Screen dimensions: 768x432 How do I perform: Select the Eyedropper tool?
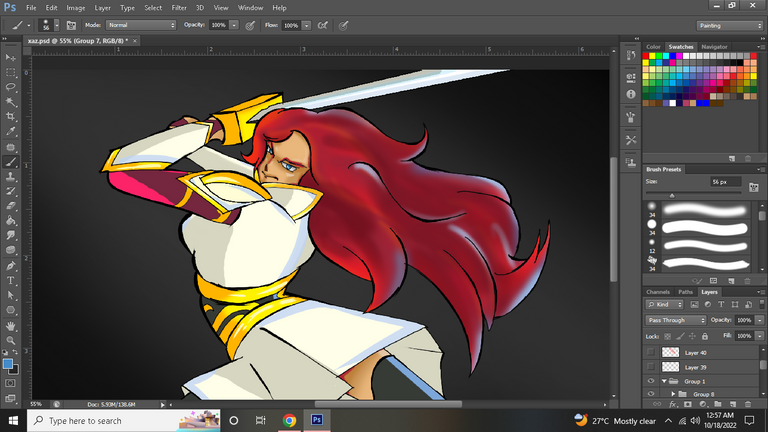point(10,131)
